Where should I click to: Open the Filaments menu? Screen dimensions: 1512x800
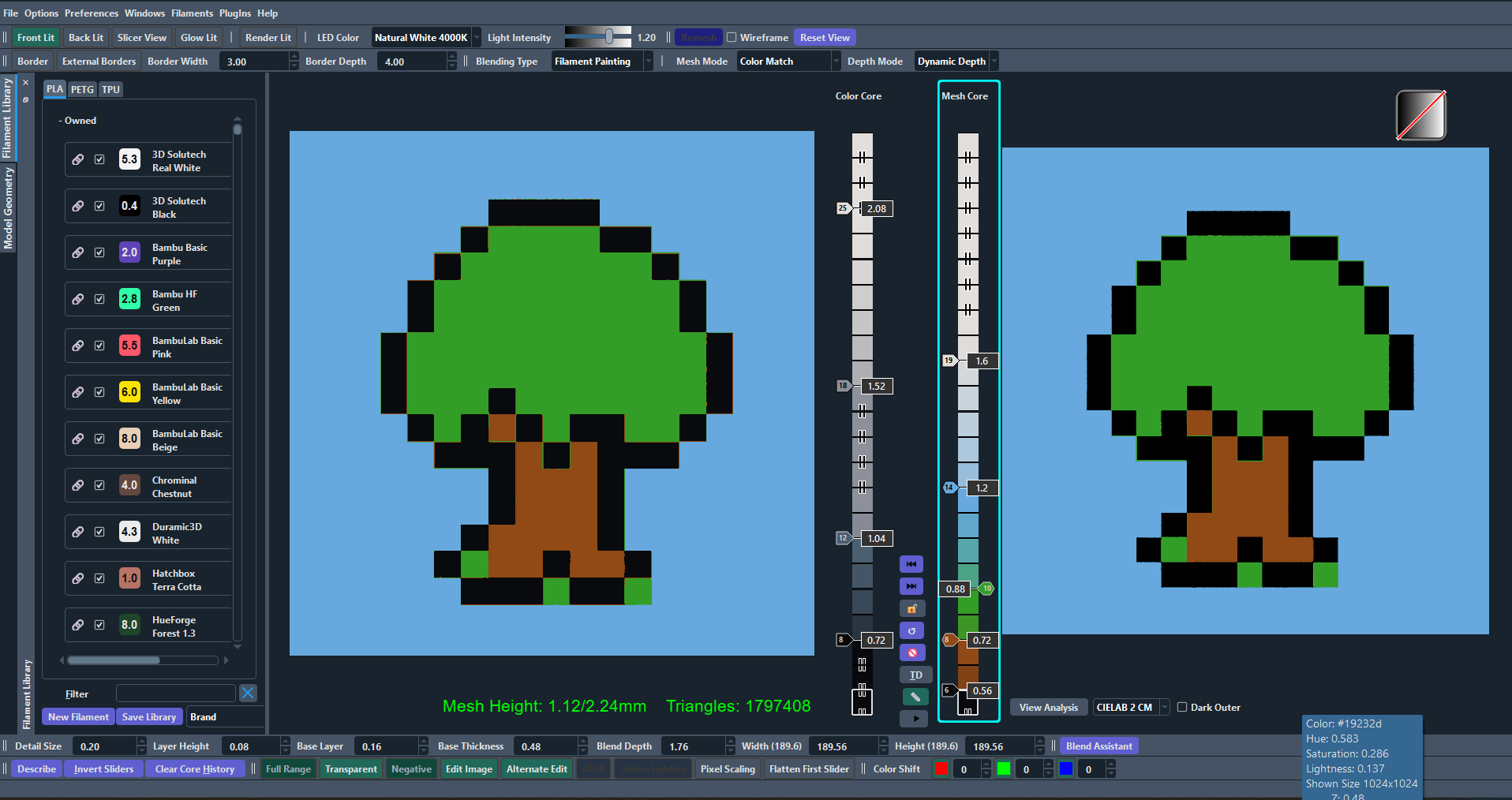(192, 13)
